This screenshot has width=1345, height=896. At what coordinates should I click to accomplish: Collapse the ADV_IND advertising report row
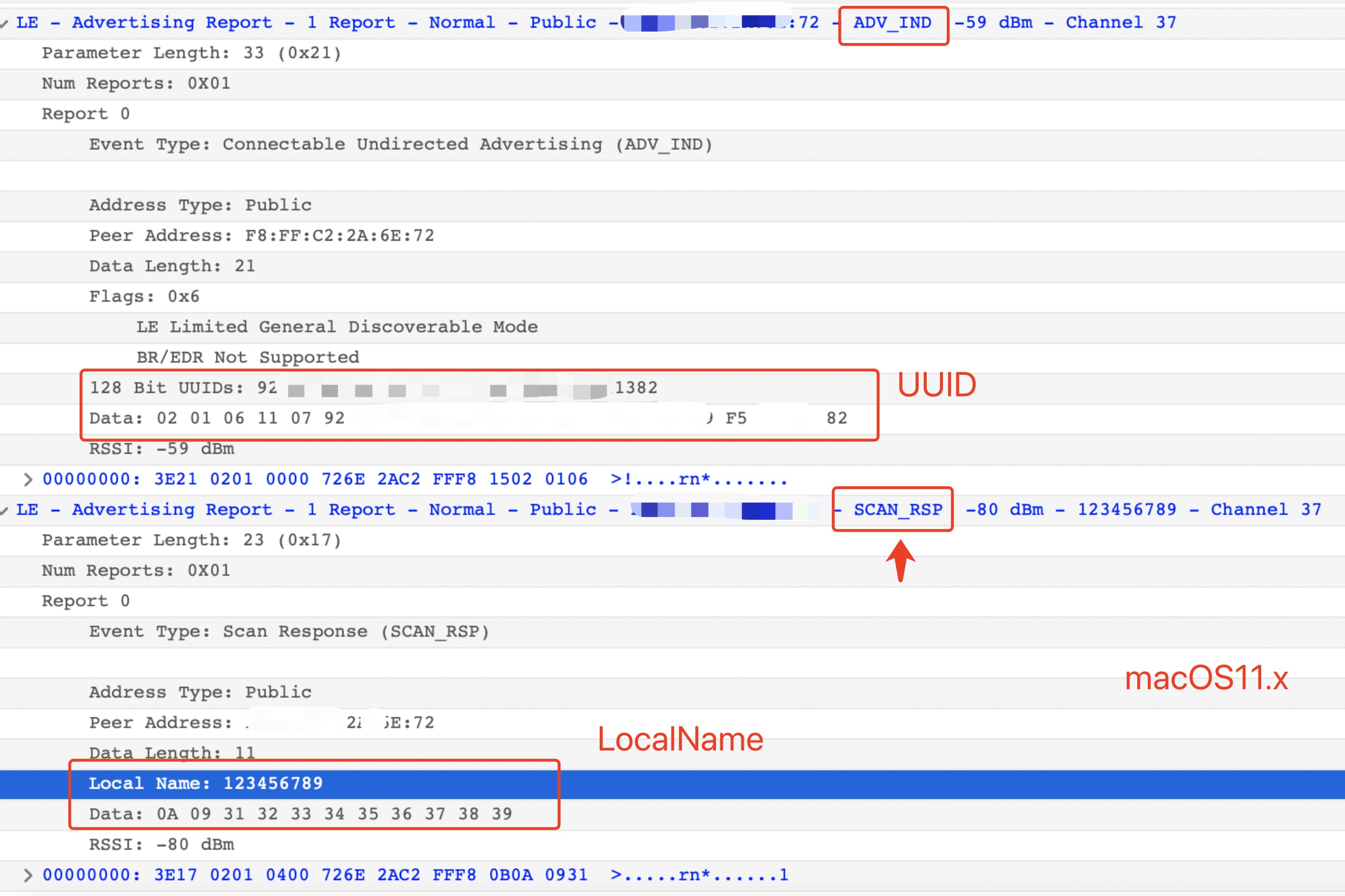pyautogui.click(x=5, y=23)
